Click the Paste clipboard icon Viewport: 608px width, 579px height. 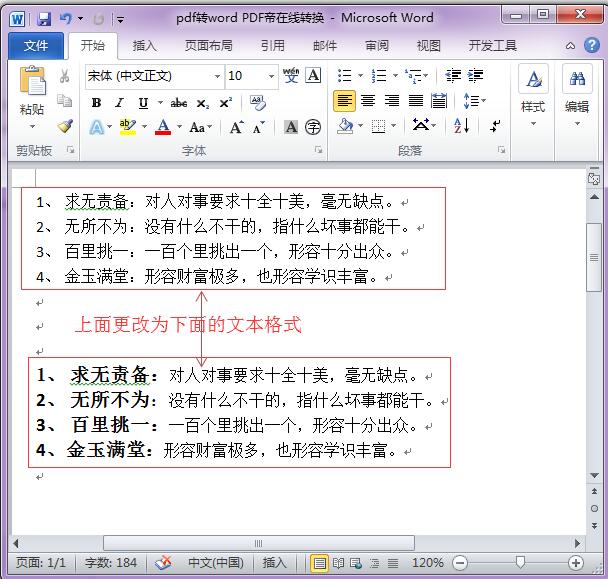(32, 80)
